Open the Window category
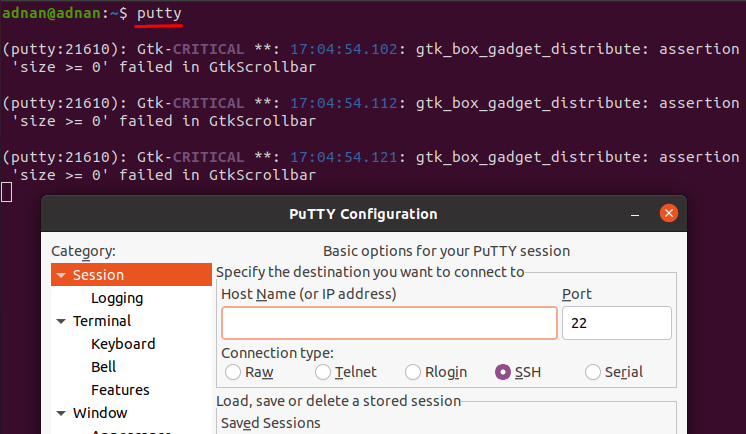Screen dimensions: 746x434 tap(100, 413)
